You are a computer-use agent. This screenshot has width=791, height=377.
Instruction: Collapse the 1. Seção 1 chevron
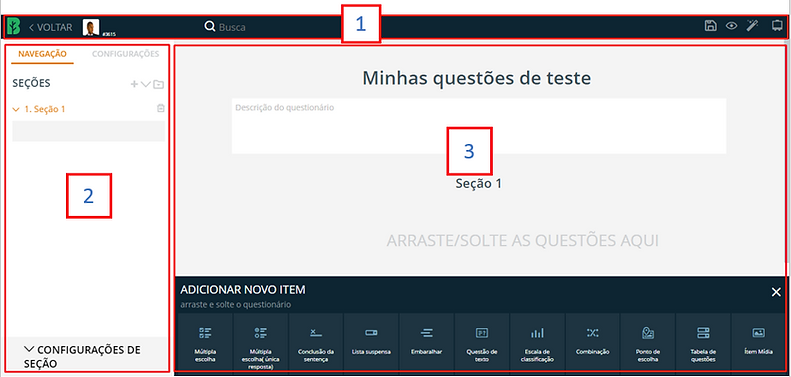tap(16, 109)
